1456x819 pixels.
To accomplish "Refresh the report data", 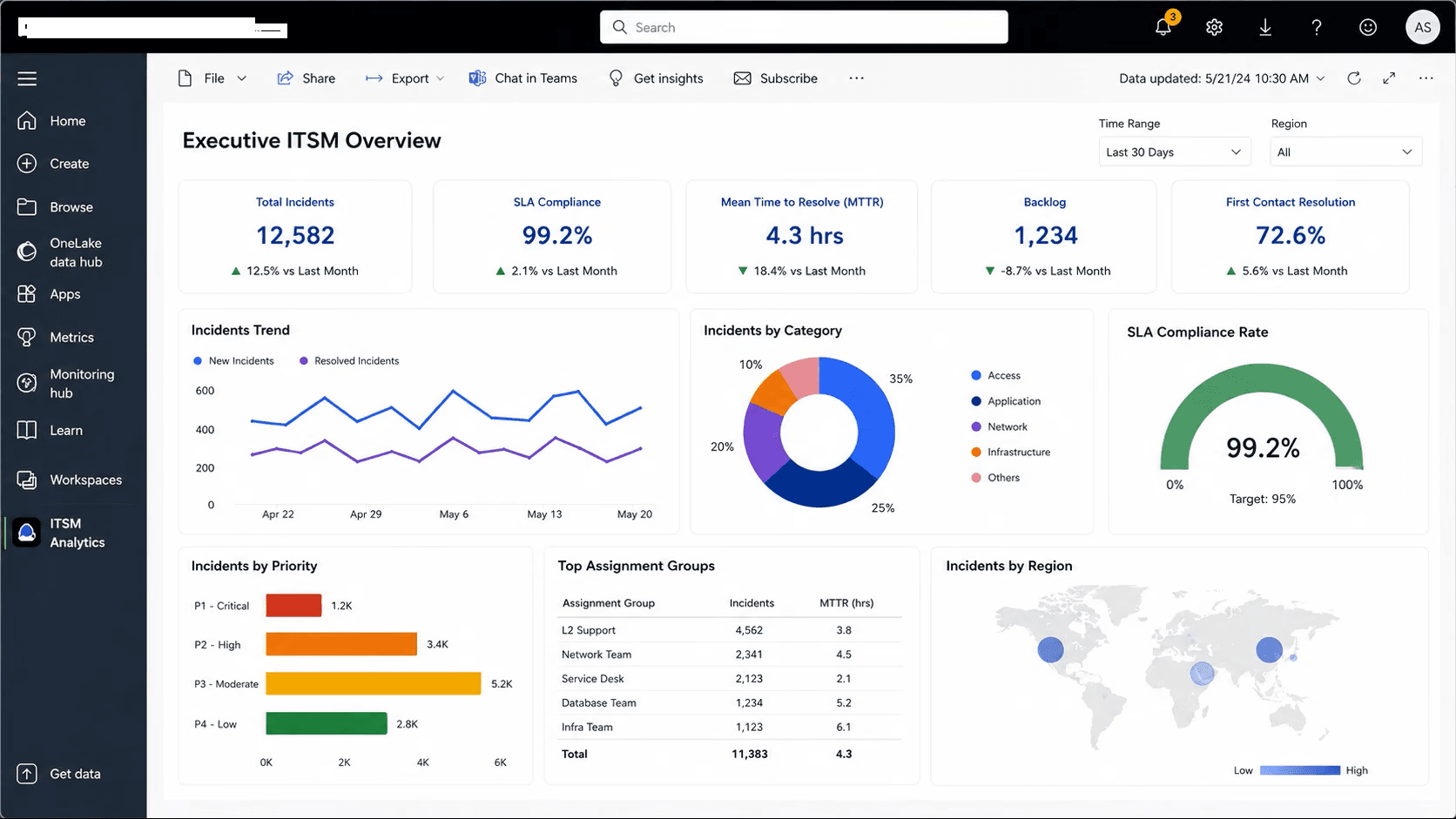I will point(1354,78).
